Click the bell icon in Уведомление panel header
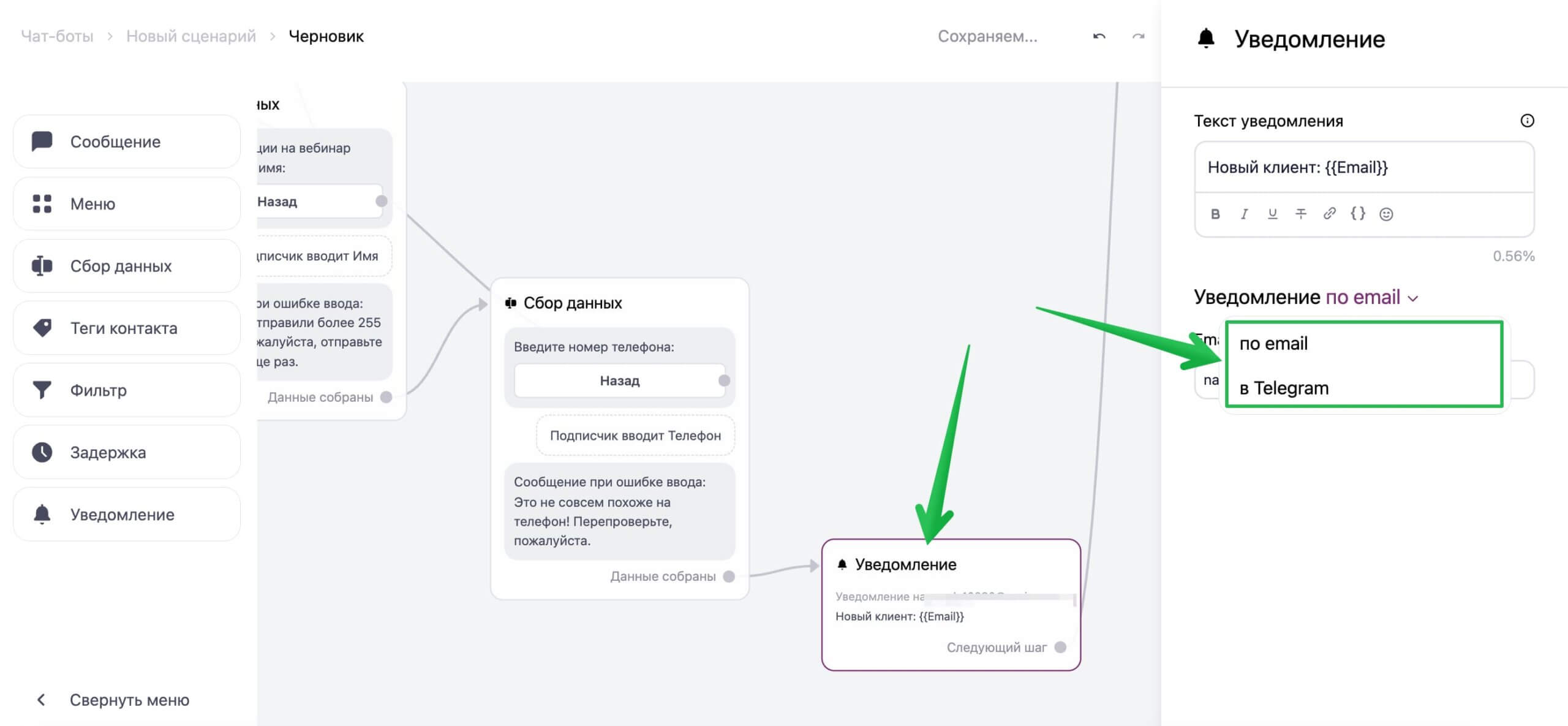Screen dimensions: 1568x726 point(1205,39)
